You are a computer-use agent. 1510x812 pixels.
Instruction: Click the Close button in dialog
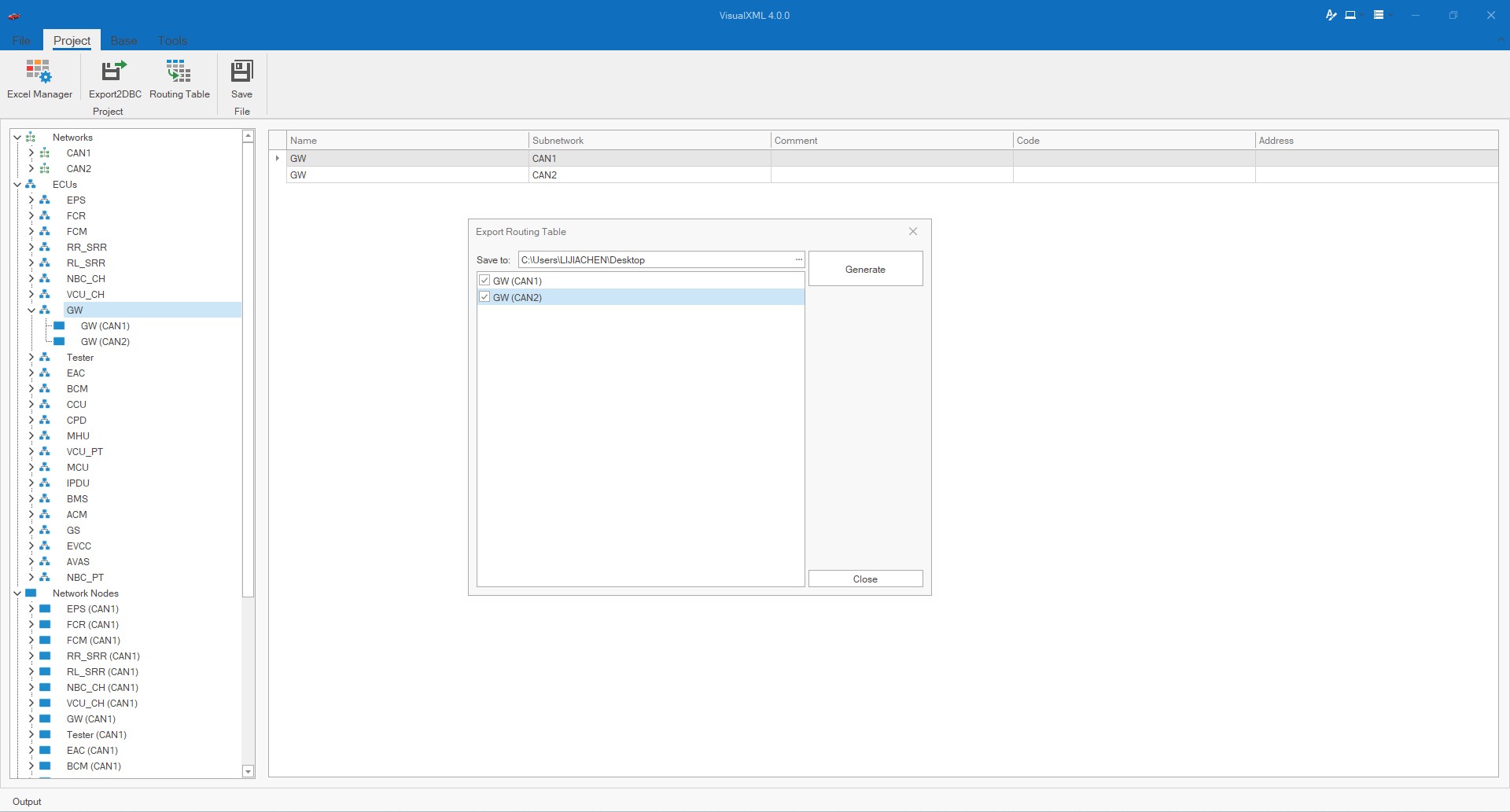[x=865, y=579]
